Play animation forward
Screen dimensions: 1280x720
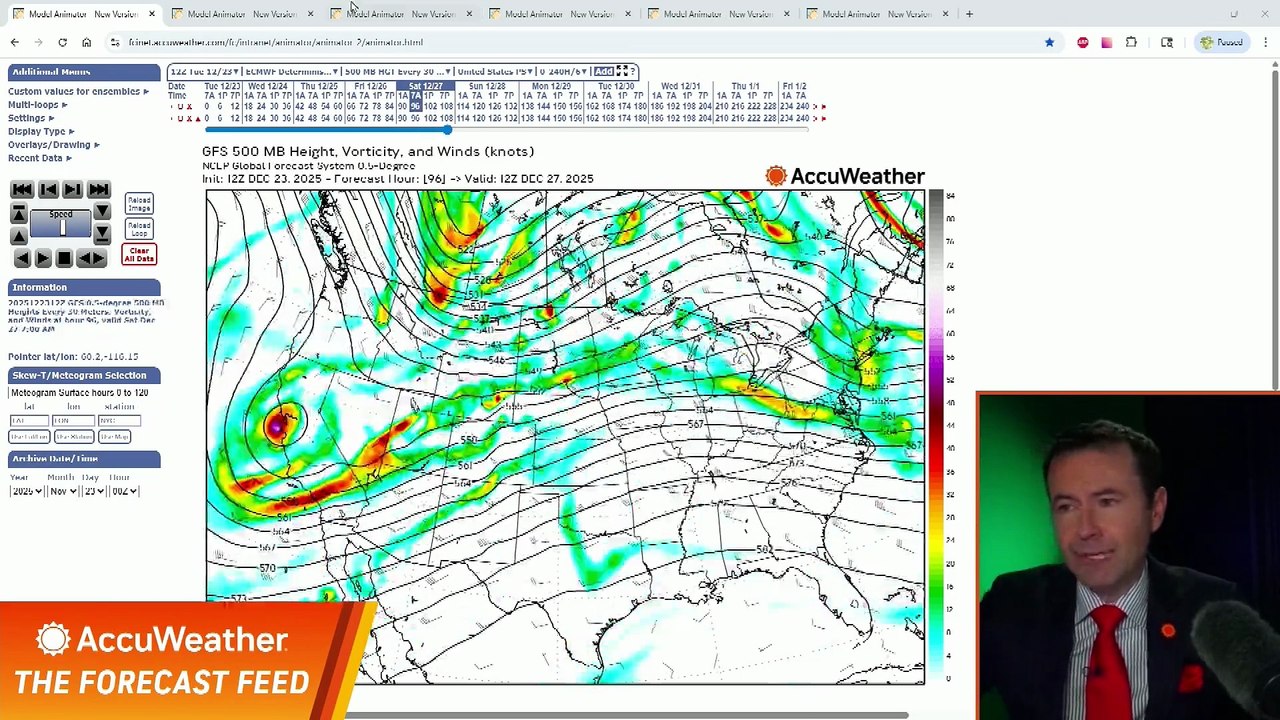tap(43, 258)
